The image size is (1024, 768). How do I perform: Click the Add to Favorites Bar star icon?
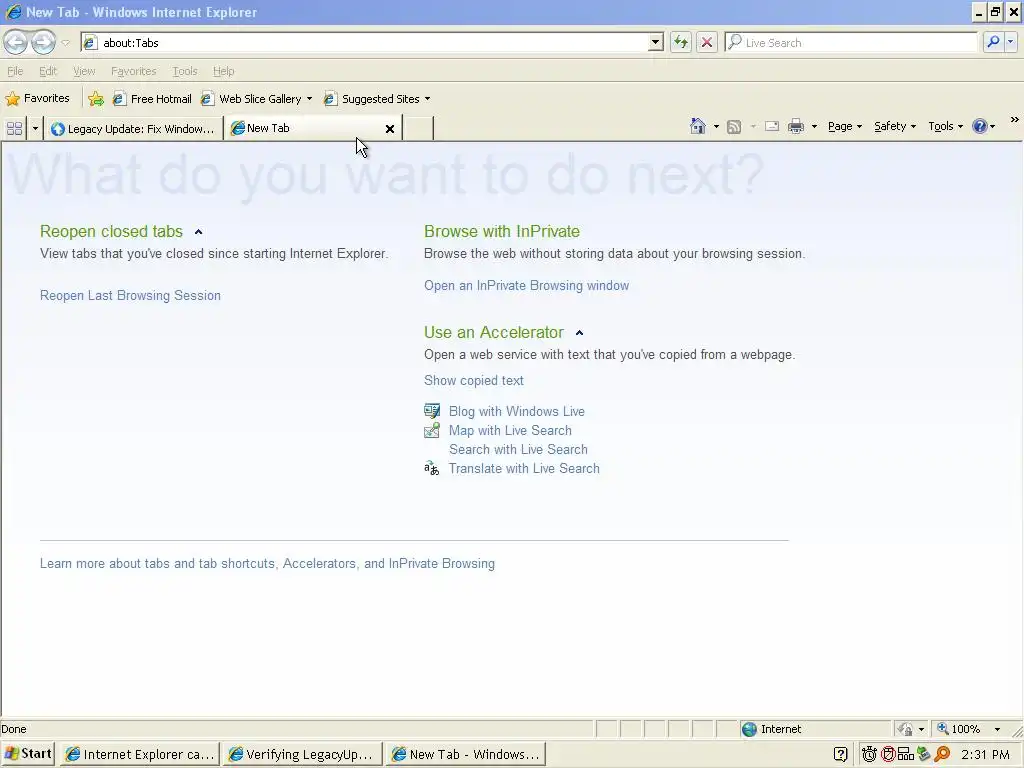(96, 99)
